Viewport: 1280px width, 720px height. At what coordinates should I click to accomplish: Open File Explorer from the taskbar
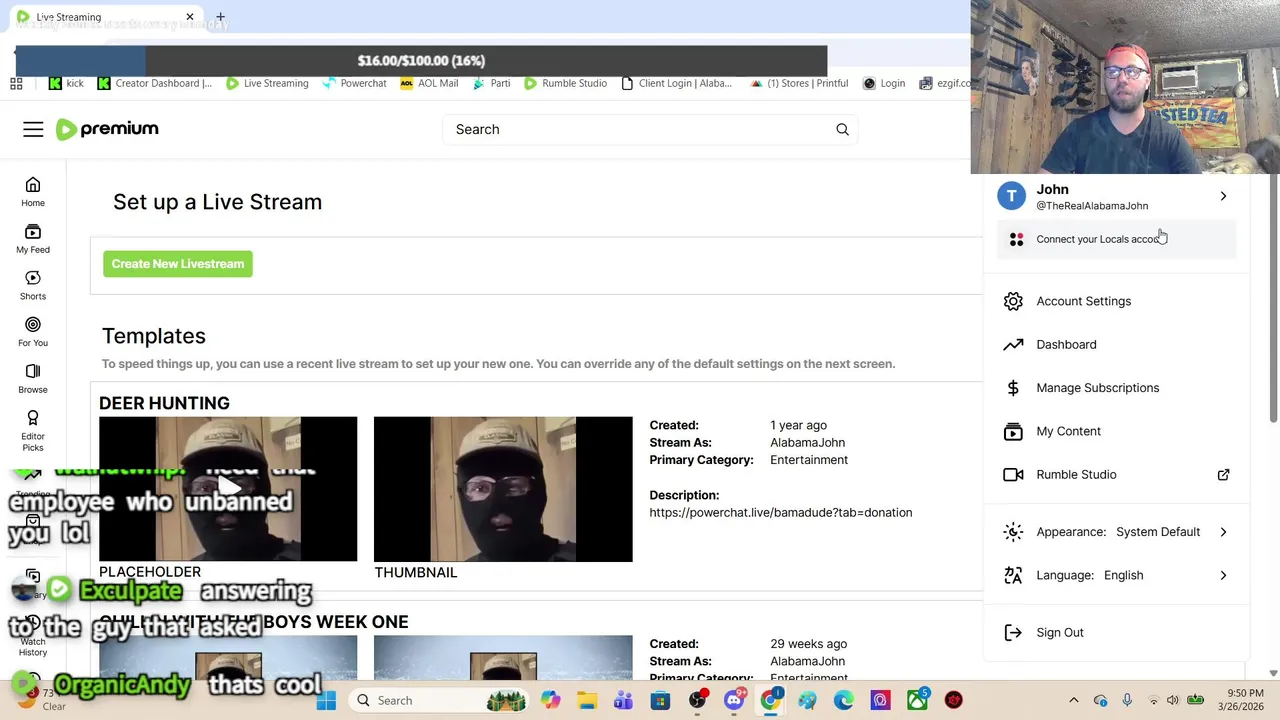click(587, 700)
